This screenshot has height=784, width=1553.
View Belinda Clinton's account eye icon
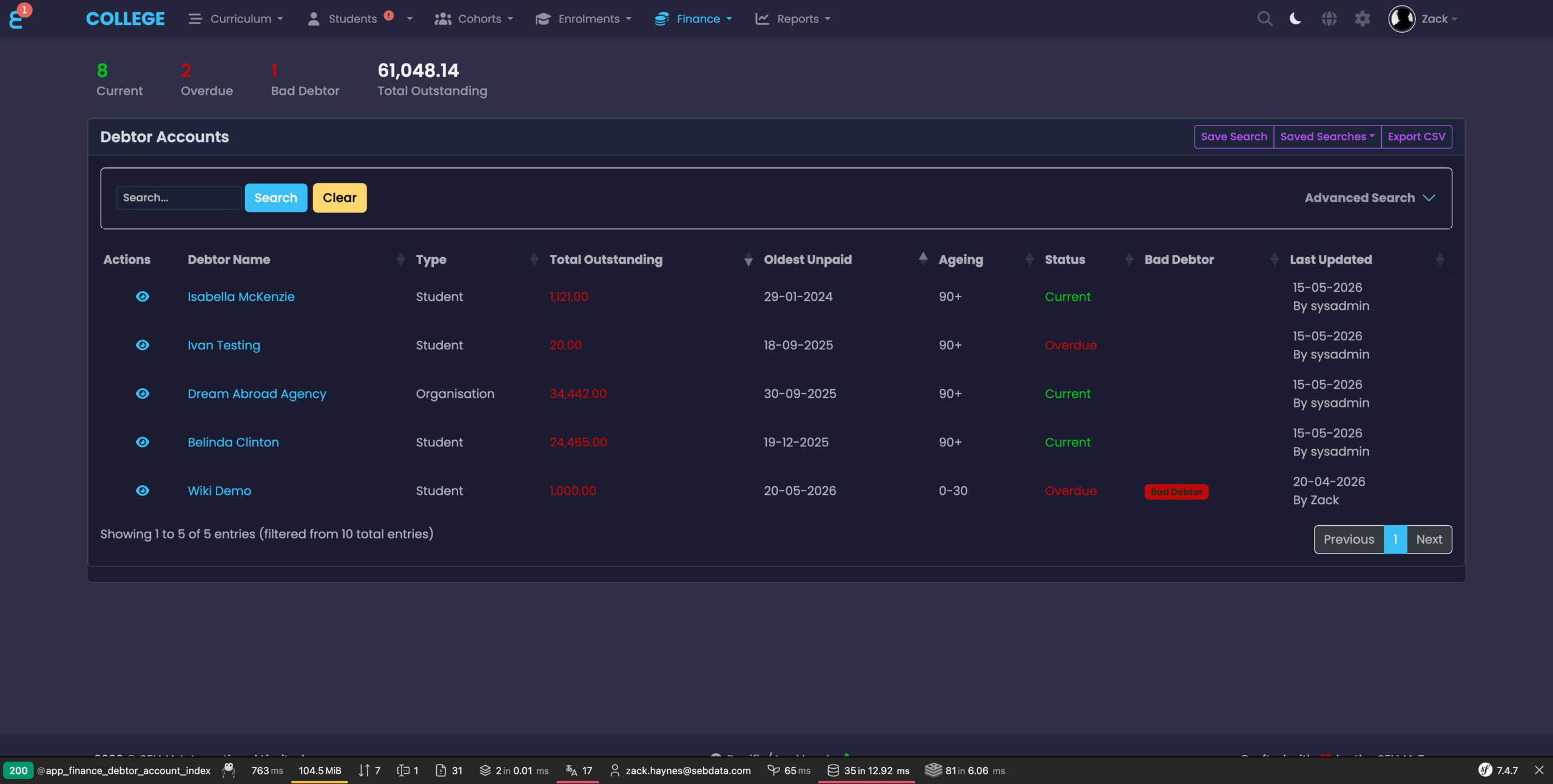point(143,442)
